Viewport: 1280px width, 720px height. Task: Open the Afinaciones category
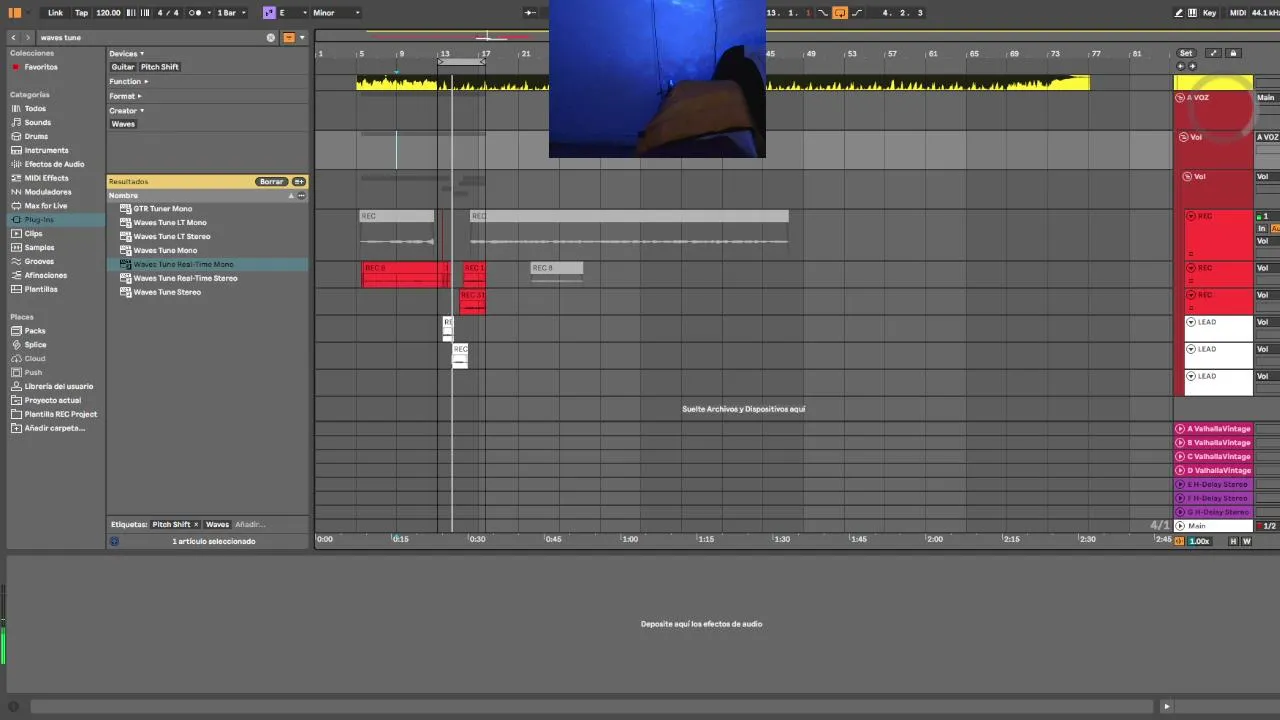coord(46,275)
